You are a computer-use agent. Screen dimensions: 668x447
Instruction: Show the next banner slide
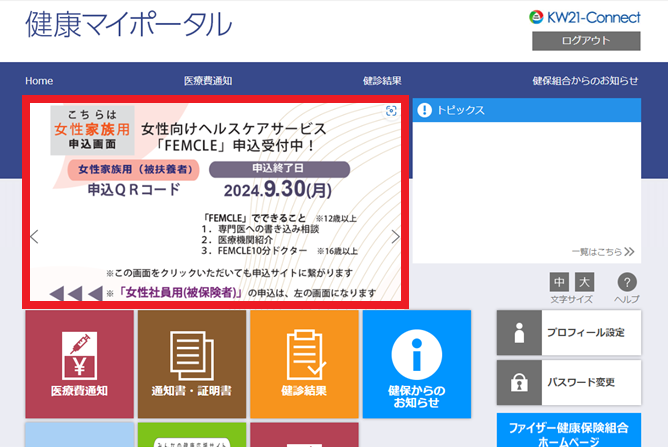(x=395, y=236)
